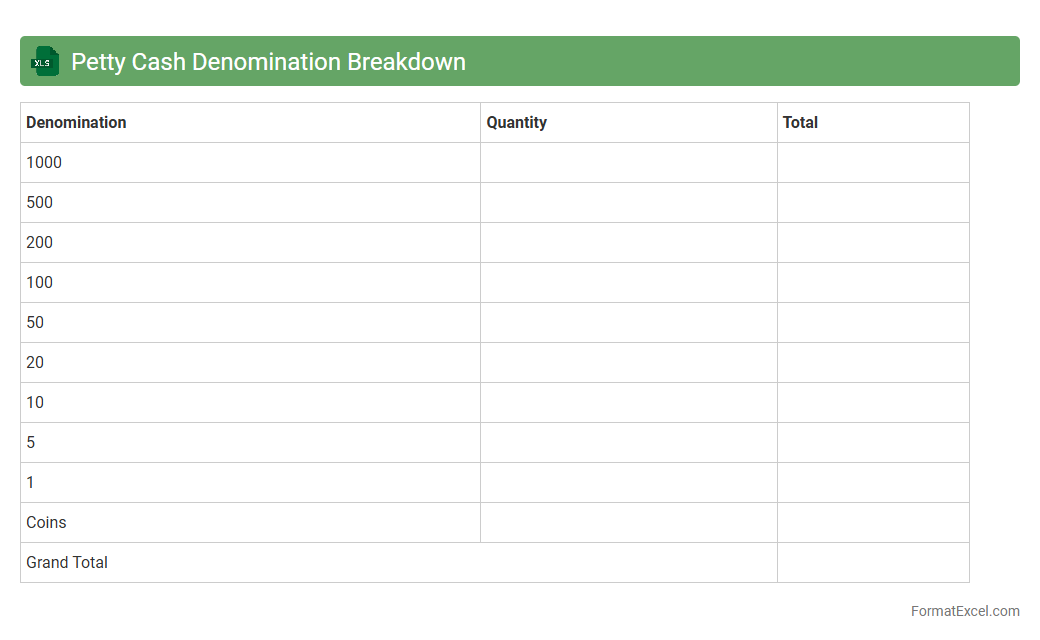
Task: Click the Petty Cash Denomination Breakdown title
Action: [x=268, y=62]
